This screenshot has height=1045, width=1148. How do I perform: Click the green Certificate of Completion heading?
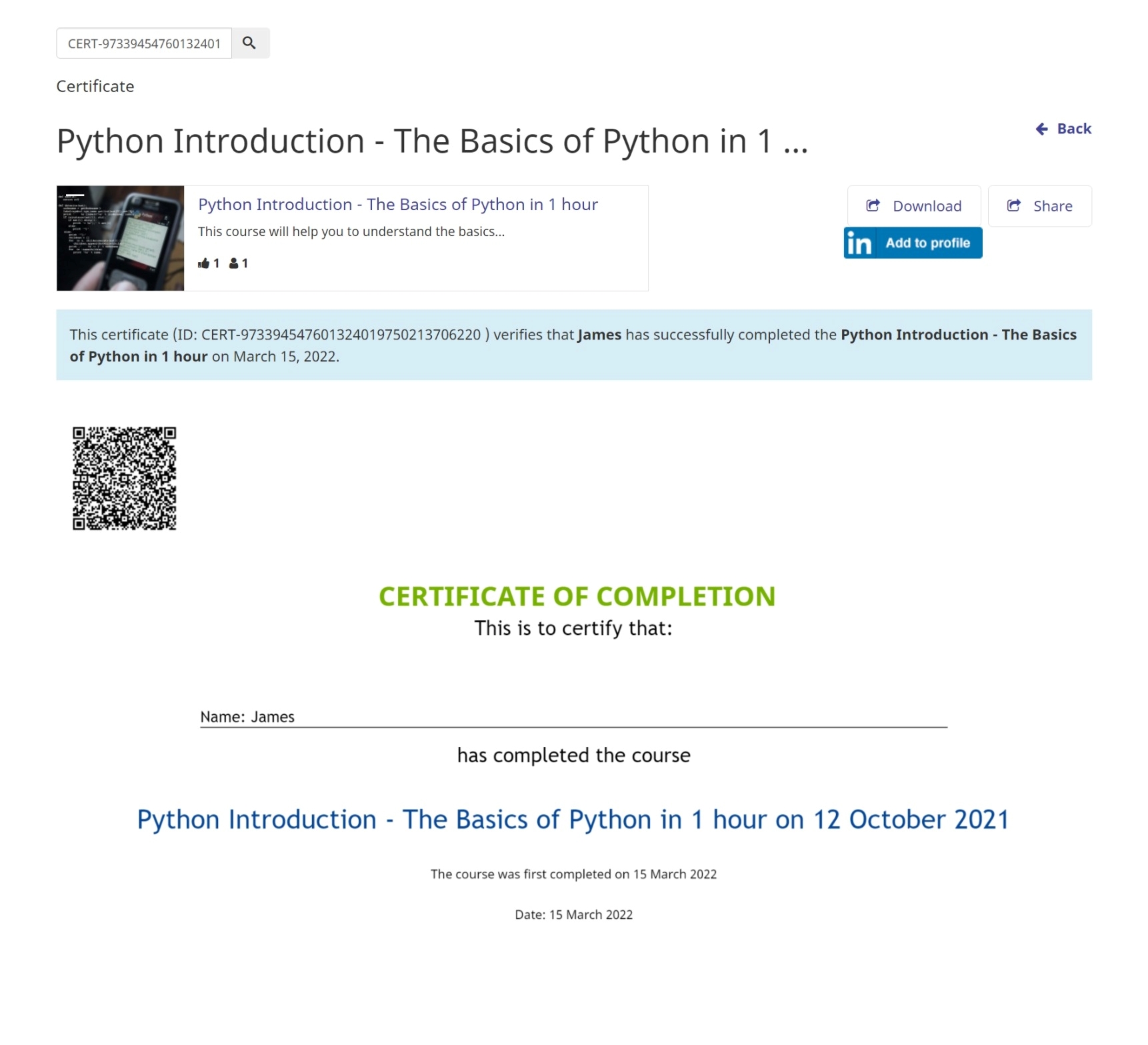point(577,596)
